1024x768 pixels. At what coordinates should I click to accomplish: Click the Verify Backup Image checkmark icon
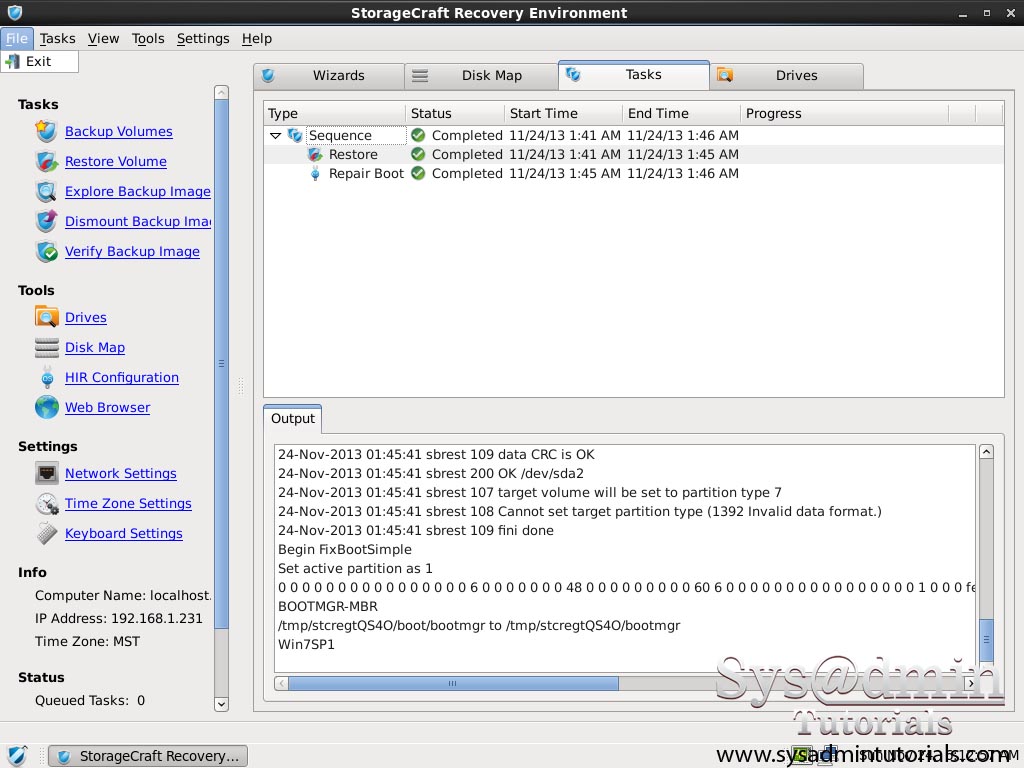[x=46, y=251]
